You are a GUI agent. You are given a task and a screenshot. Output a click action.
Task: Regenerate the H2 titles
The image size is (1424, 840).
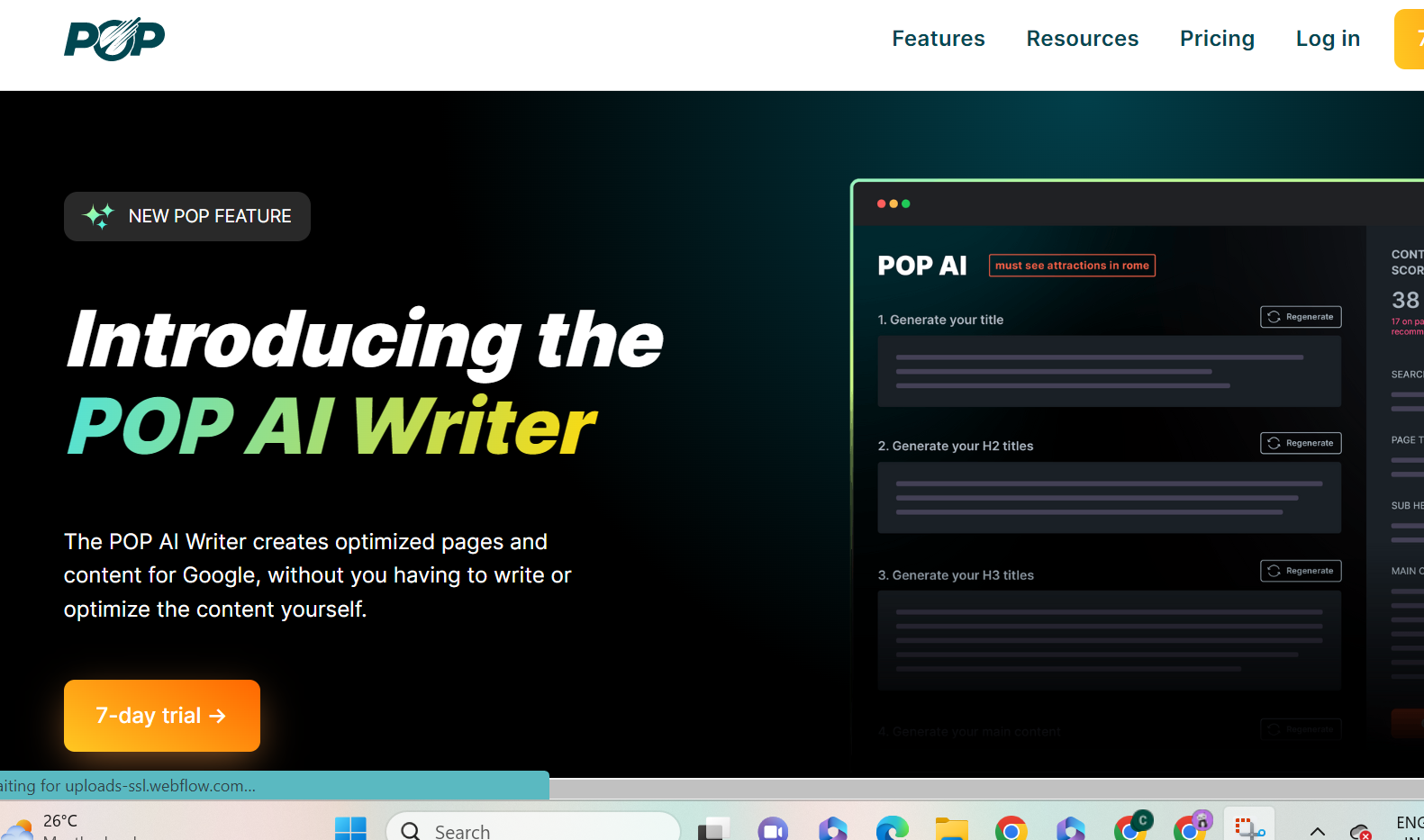(x=1301, y=443)
